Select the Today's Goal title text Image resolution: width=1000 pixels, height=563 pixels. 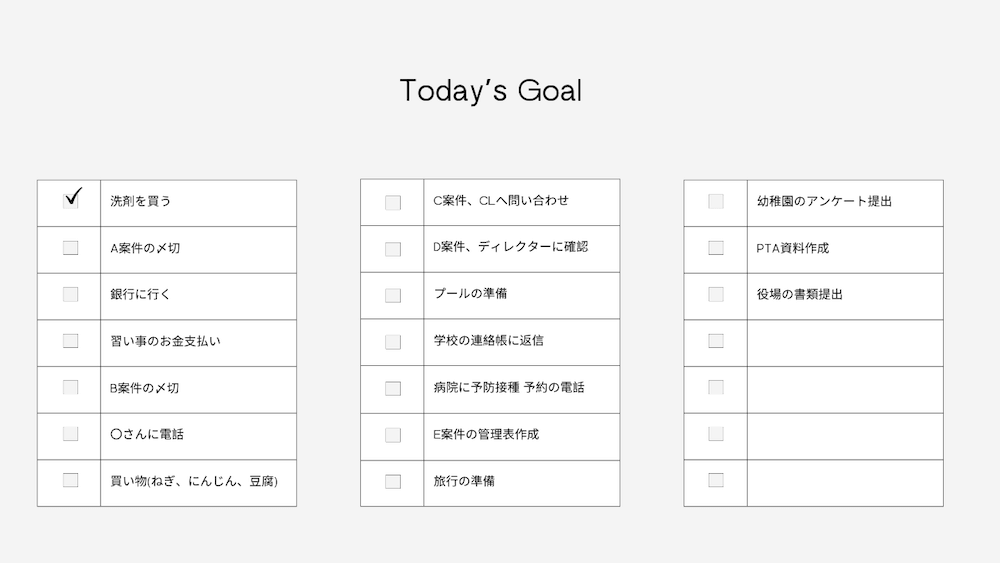coord(490,91)
